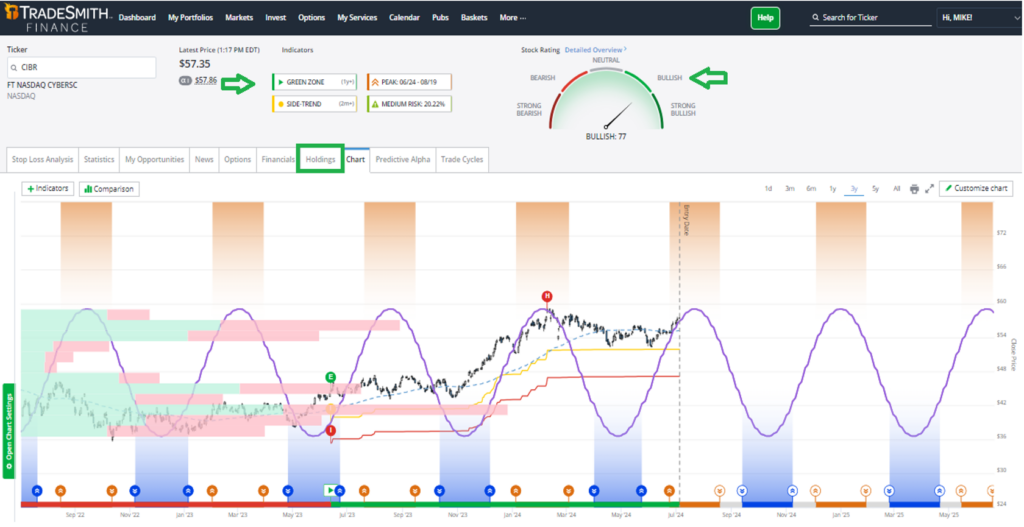Click the MEDIUM RISK: 20.22% badge

pos(409,104)
